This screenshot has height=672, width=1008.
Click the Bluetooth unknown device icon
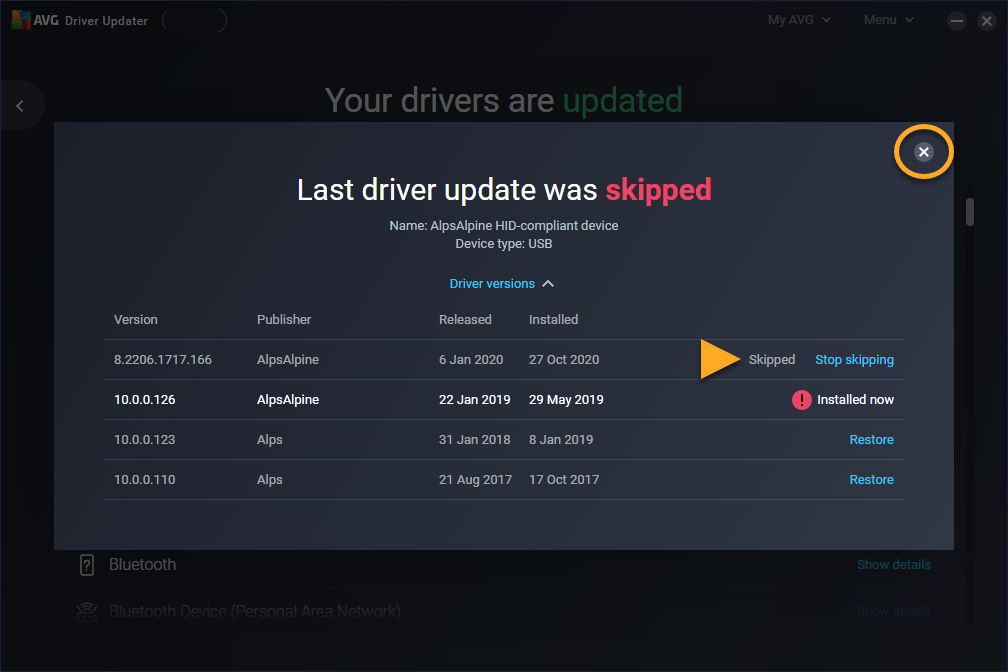click(x=87, y=565)
